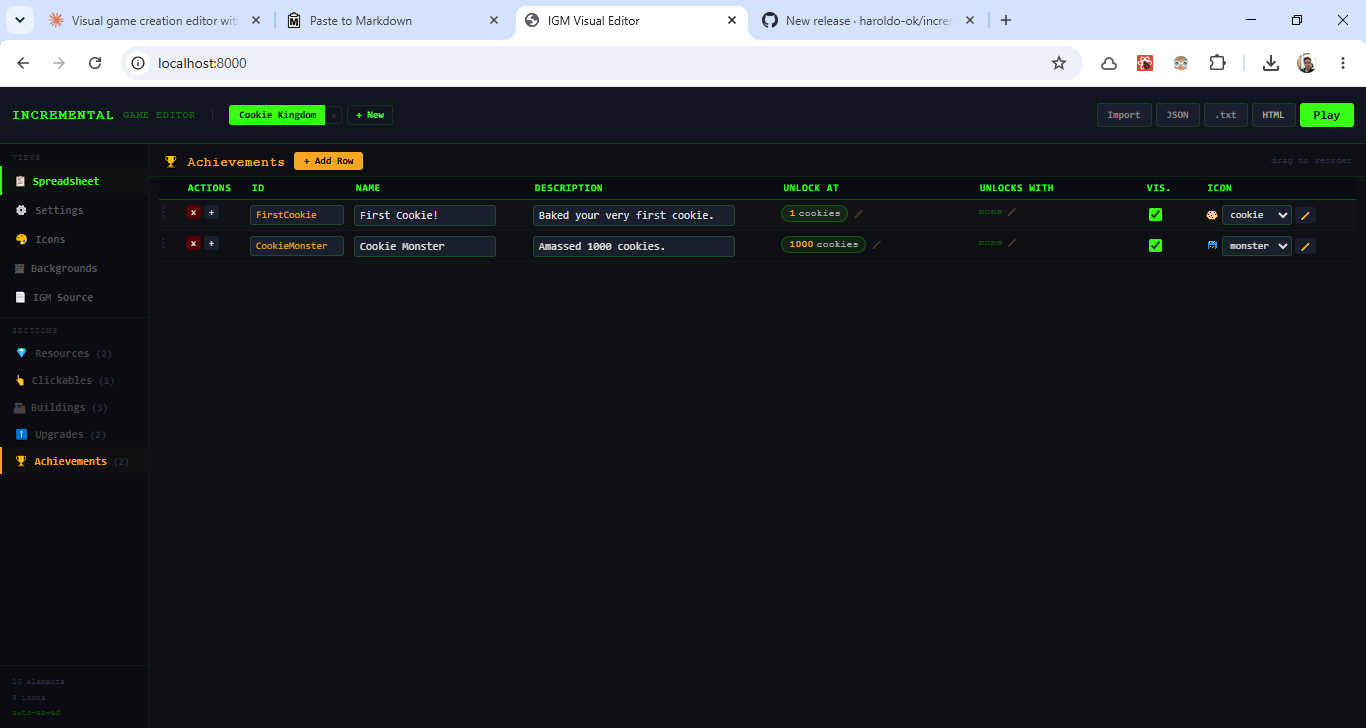The width and height of the screenshot is (1366, 728).
Task: Click the address bar showing localhost:8000
Action: point(602,63)
